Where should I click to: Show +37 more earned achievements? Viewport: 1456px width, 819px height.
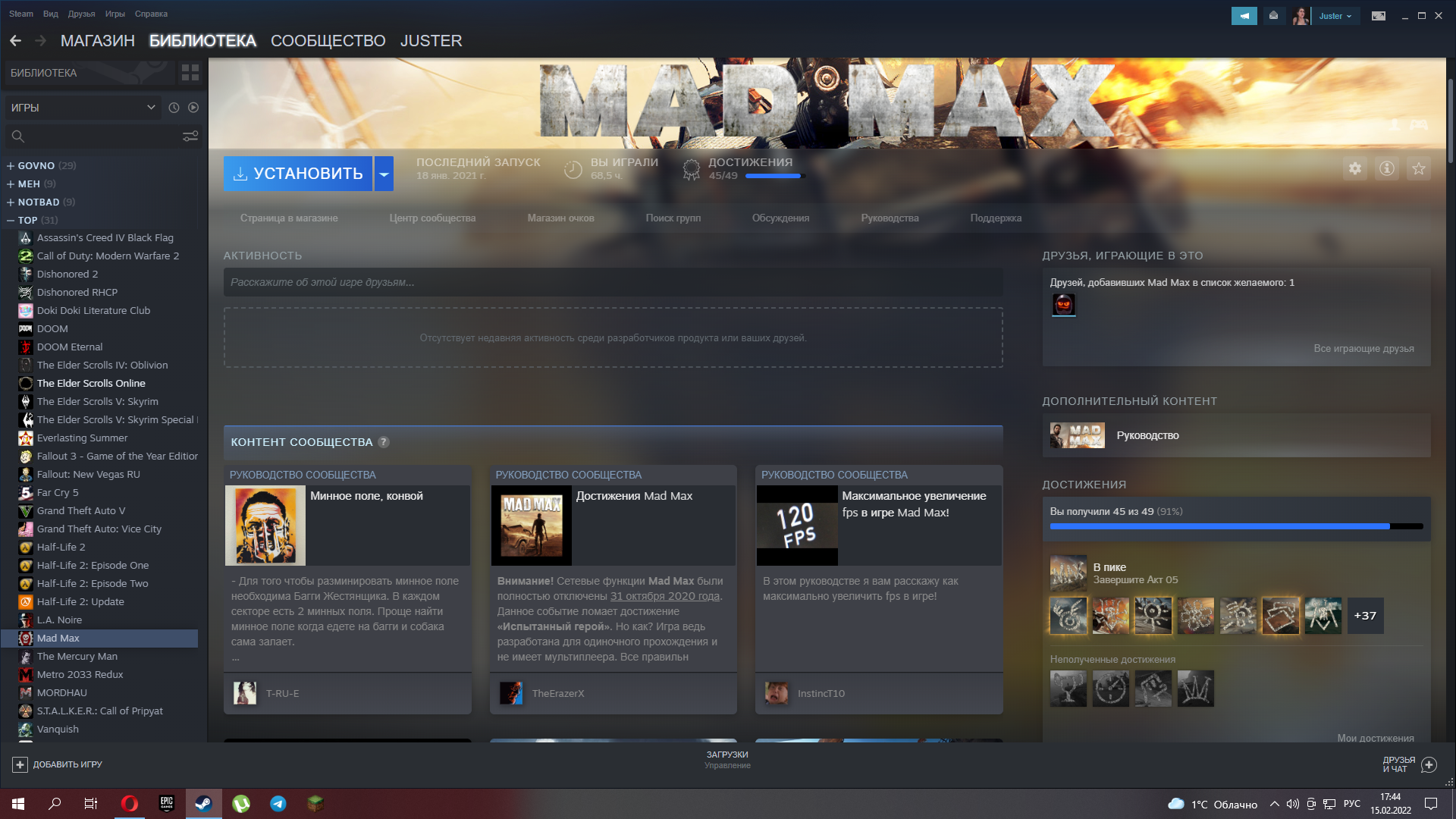click(x=1365, y=616)
